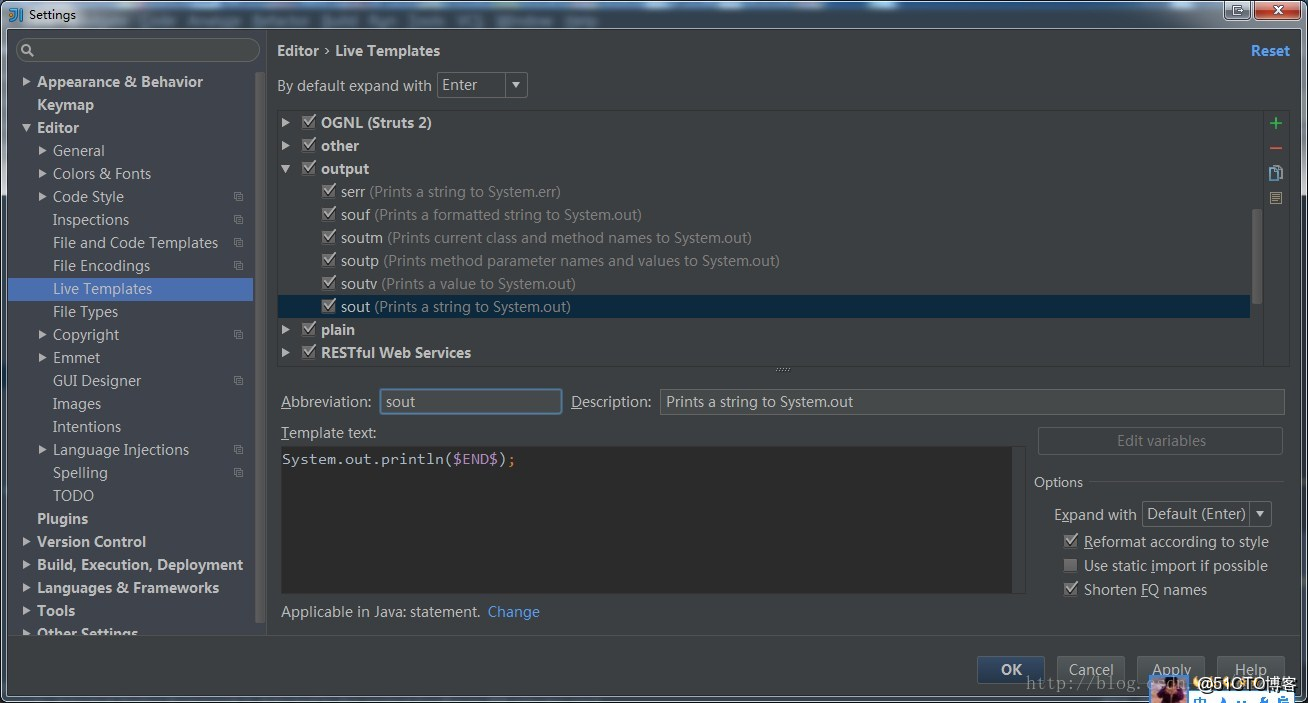Expand the Emmet settings node

43,358
